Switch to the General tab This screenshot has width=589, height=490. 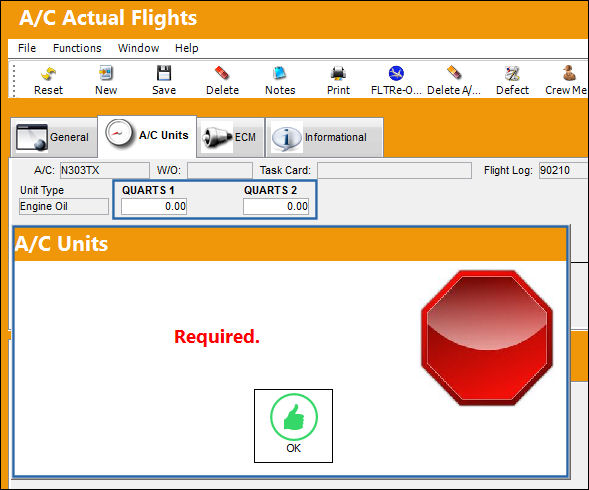[x=54, y=137]
